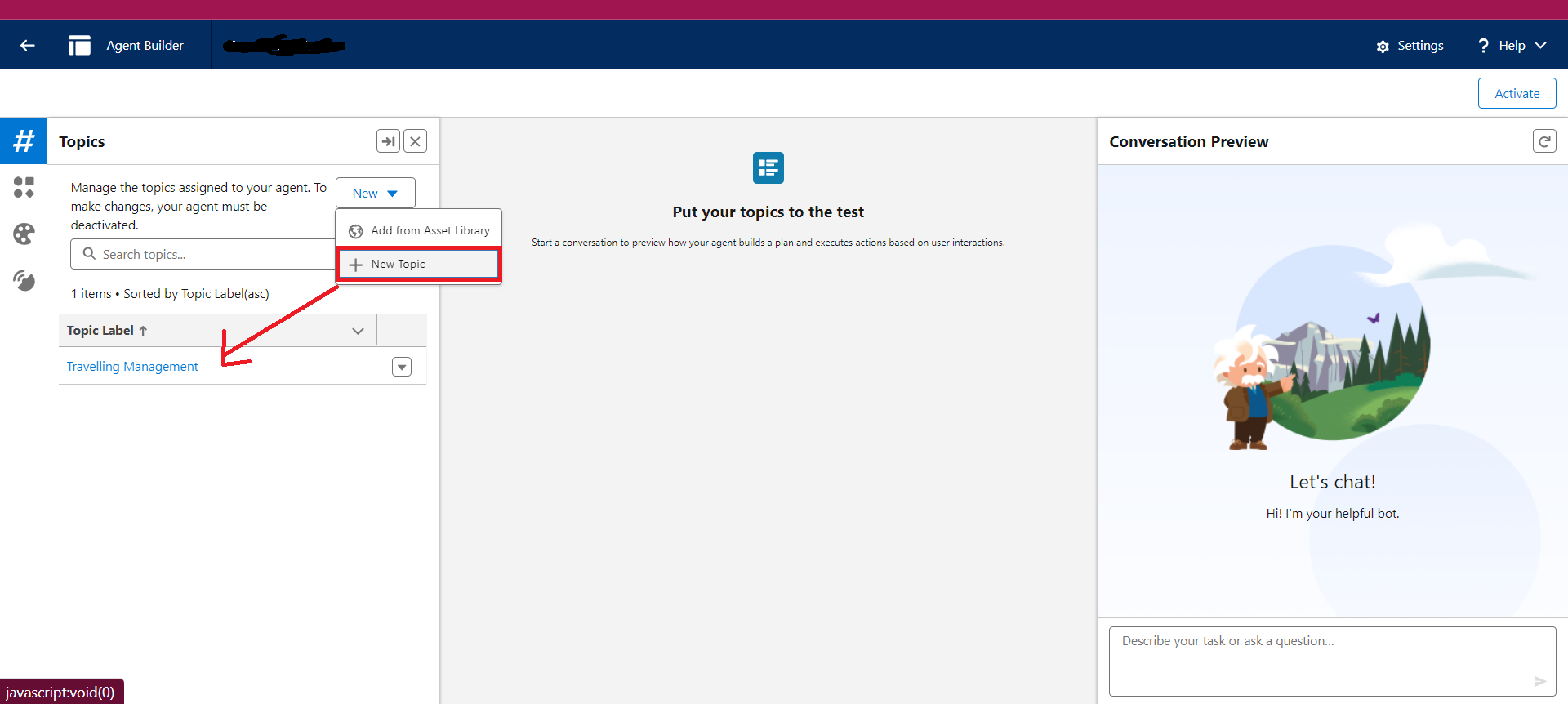Open the palette sidebar icon
This screenshot has height=704, width=1568.
click(x=24, y=234)
